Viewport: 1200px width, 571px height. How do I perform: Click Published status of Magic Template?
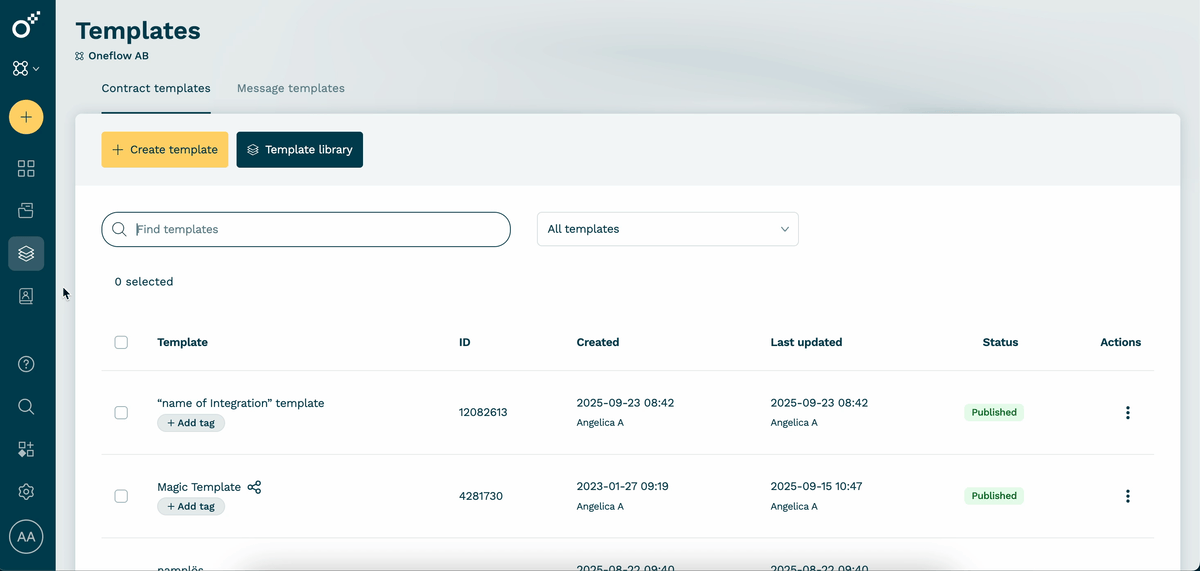tap(994, 496)
